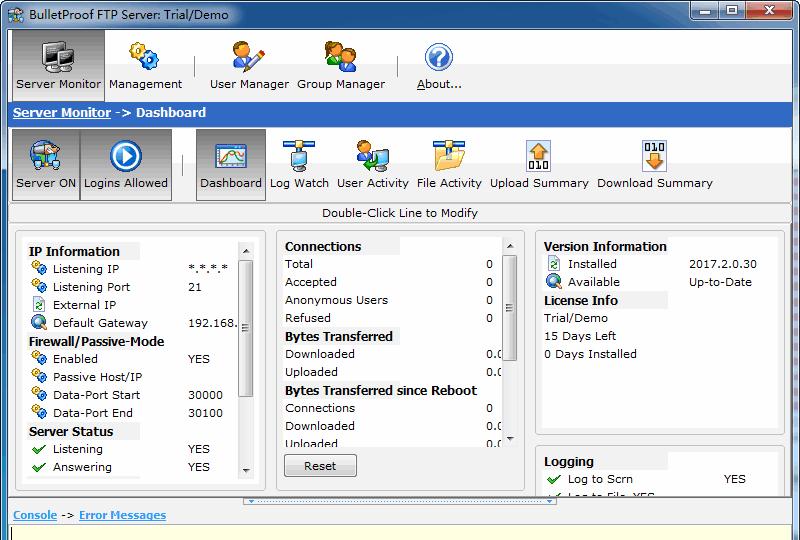Minimize the BulletProof FTP Server window
The image size is (800, 540).
pyautogui.click(x=705, y=10)
